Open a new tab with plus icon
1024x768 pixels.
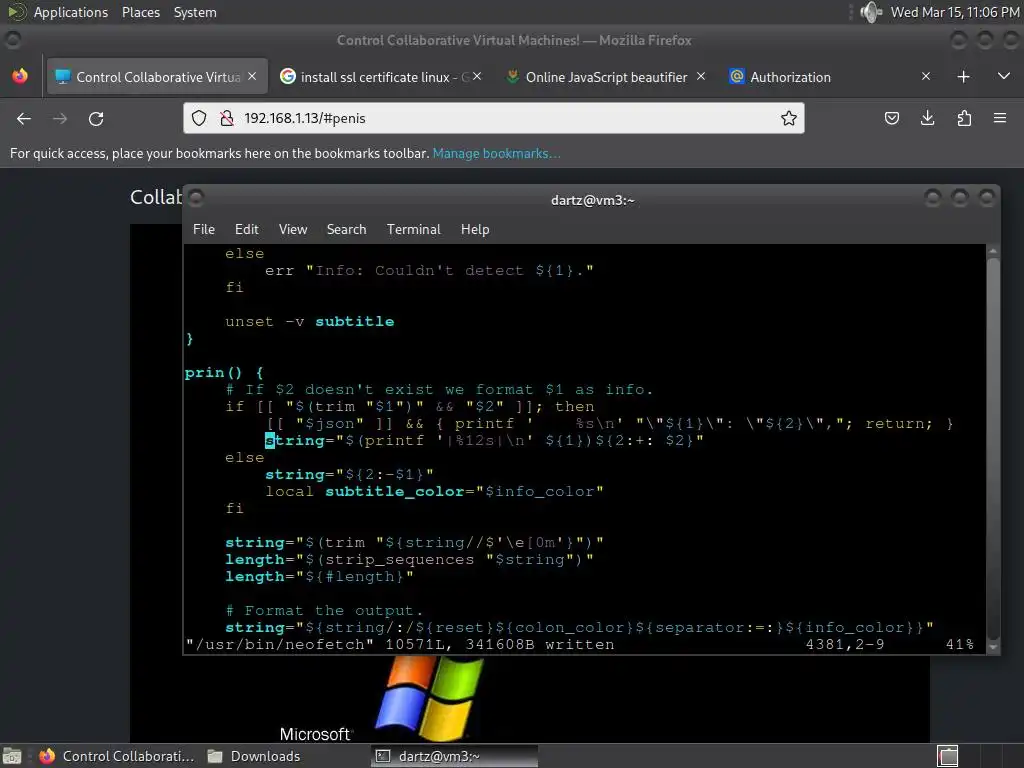[x=963, y=77]
